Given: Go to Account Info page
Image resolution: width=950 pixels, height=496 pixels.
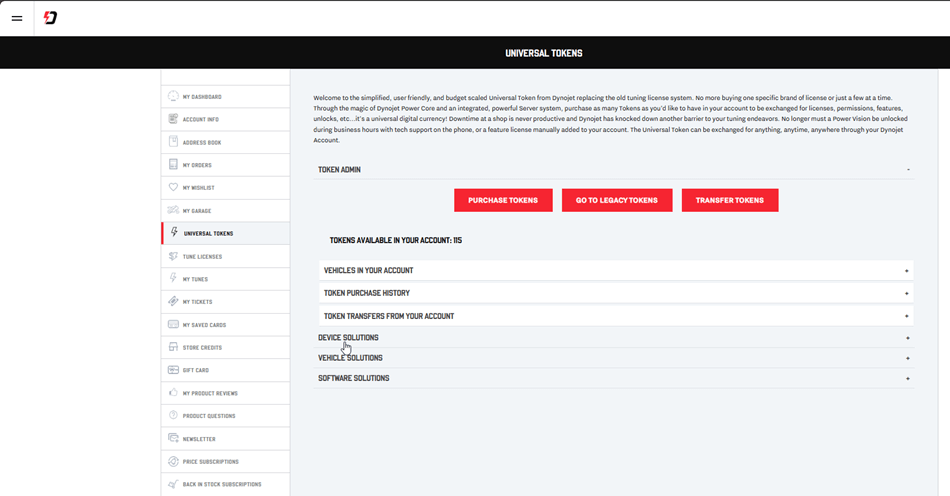Looking at the screenshot, I should (225, 119).
